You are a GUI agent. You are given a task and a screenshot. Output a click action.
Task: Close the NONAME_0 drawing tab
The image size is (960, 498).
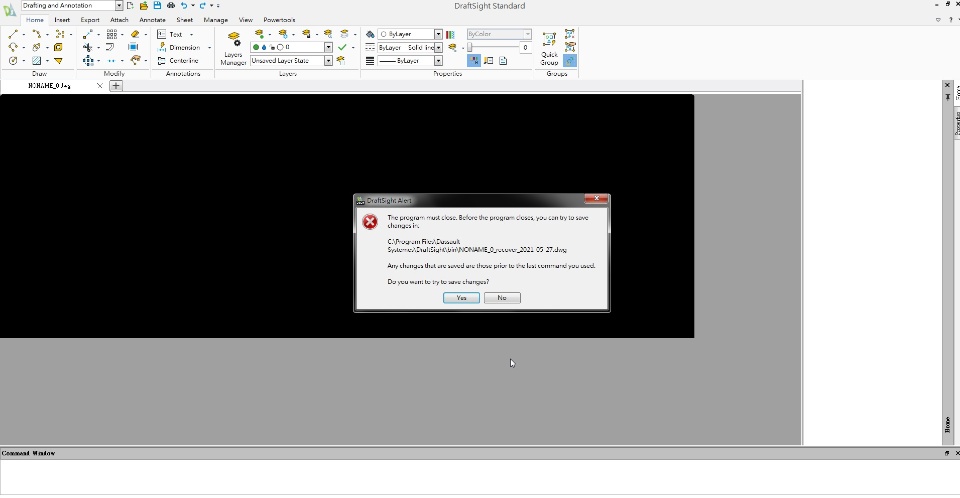coord(99,86)
